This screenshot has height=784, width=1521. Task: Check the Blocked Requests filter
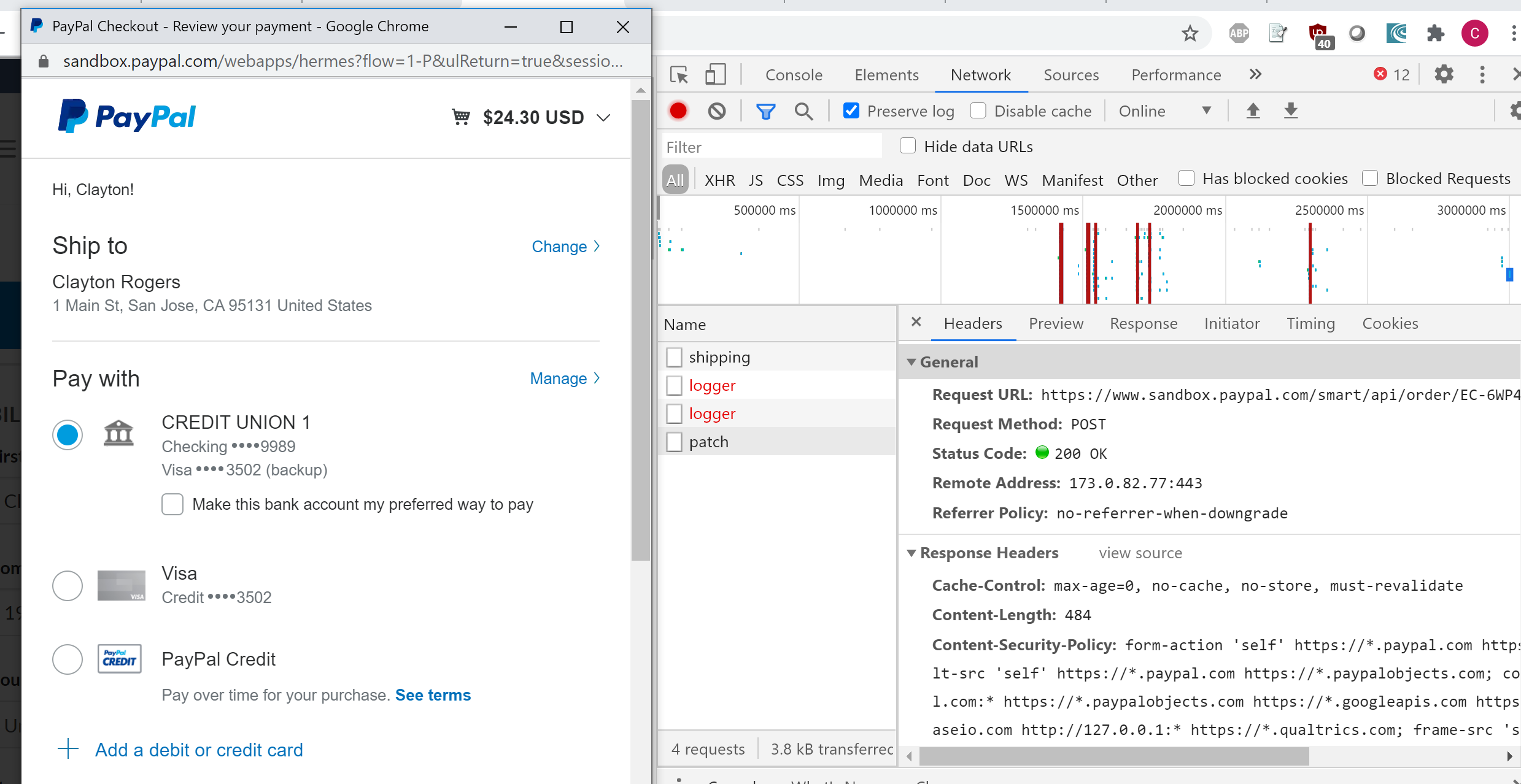coord(1370,179)
